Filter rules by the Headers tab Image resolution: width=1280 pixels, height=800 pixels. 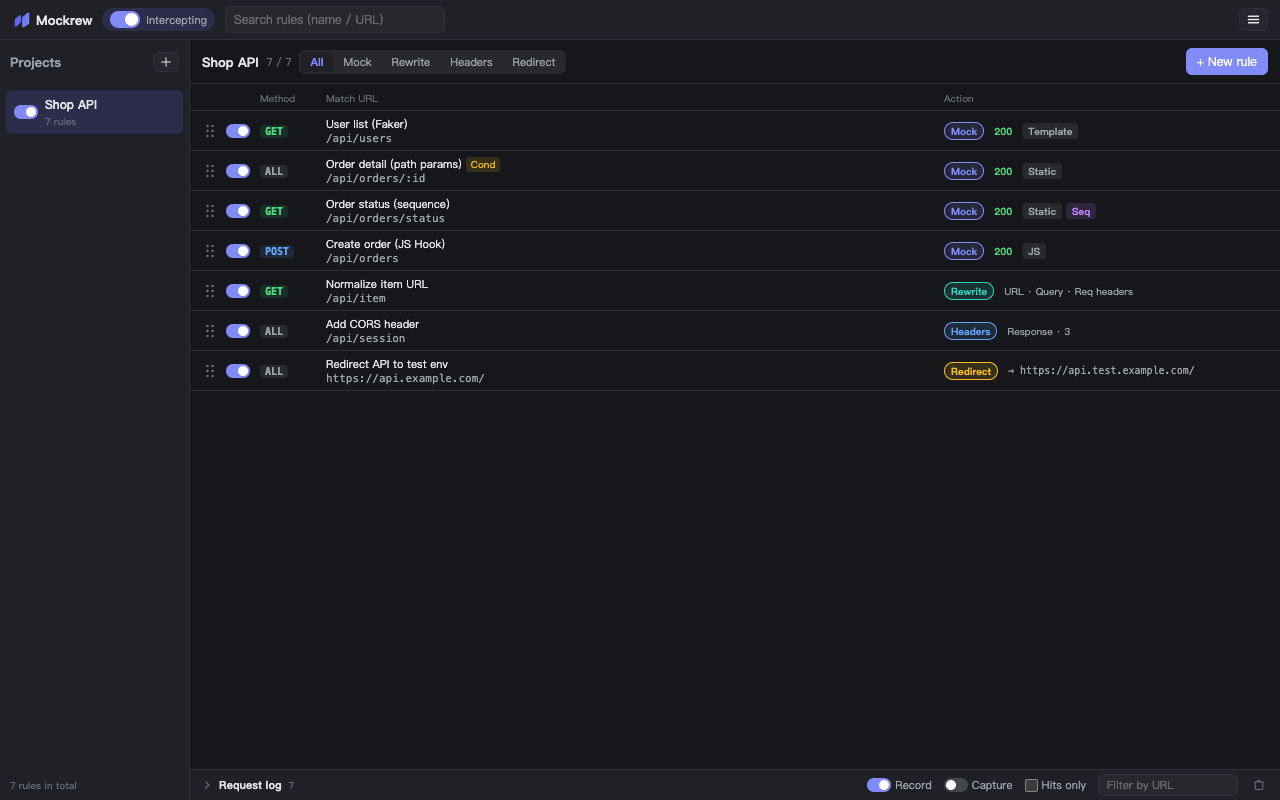(471, 62)
